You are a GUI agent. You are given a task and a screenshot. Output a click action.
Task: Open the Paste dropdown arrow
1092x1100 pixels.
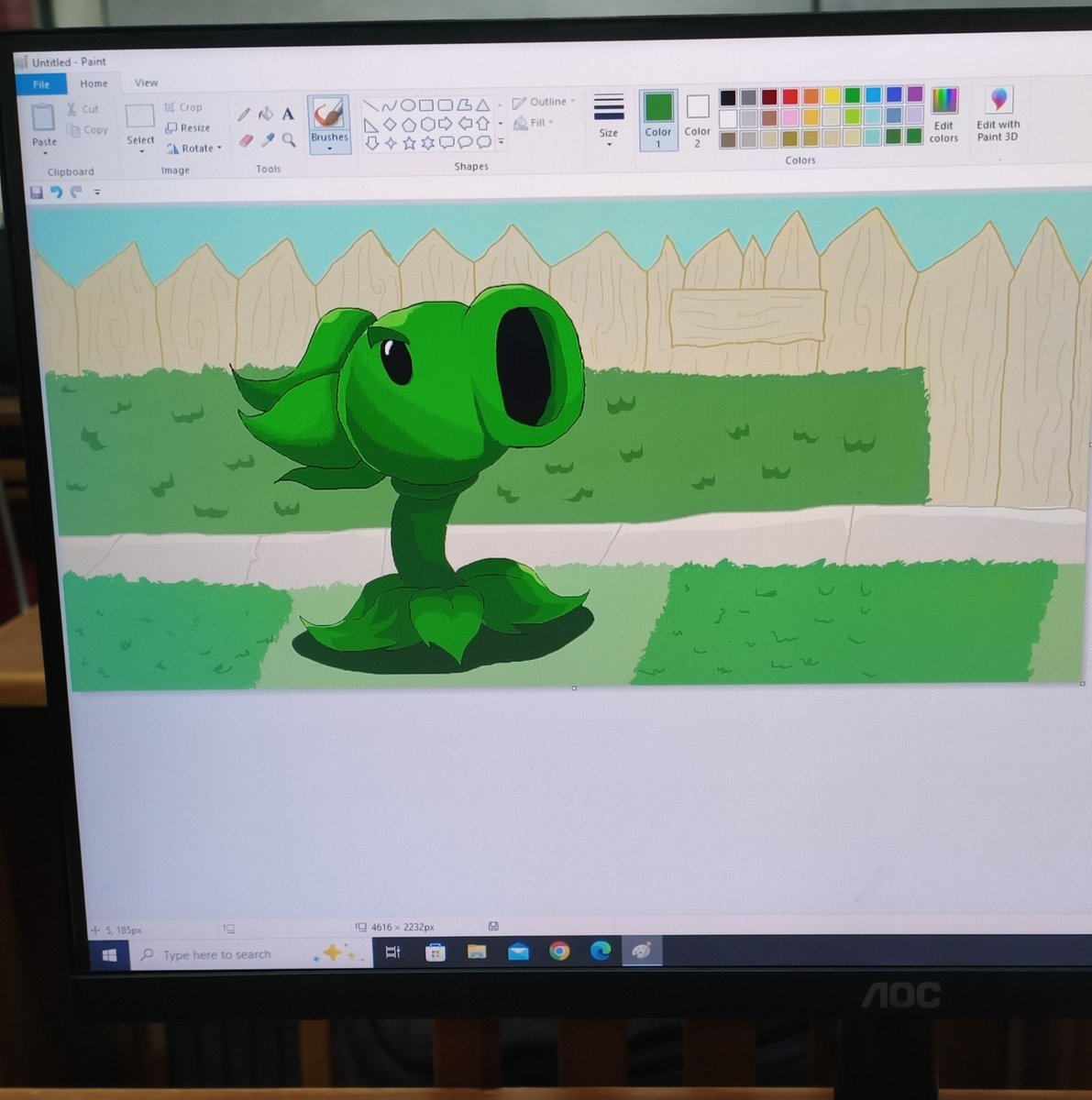click(x=45, y=153)
